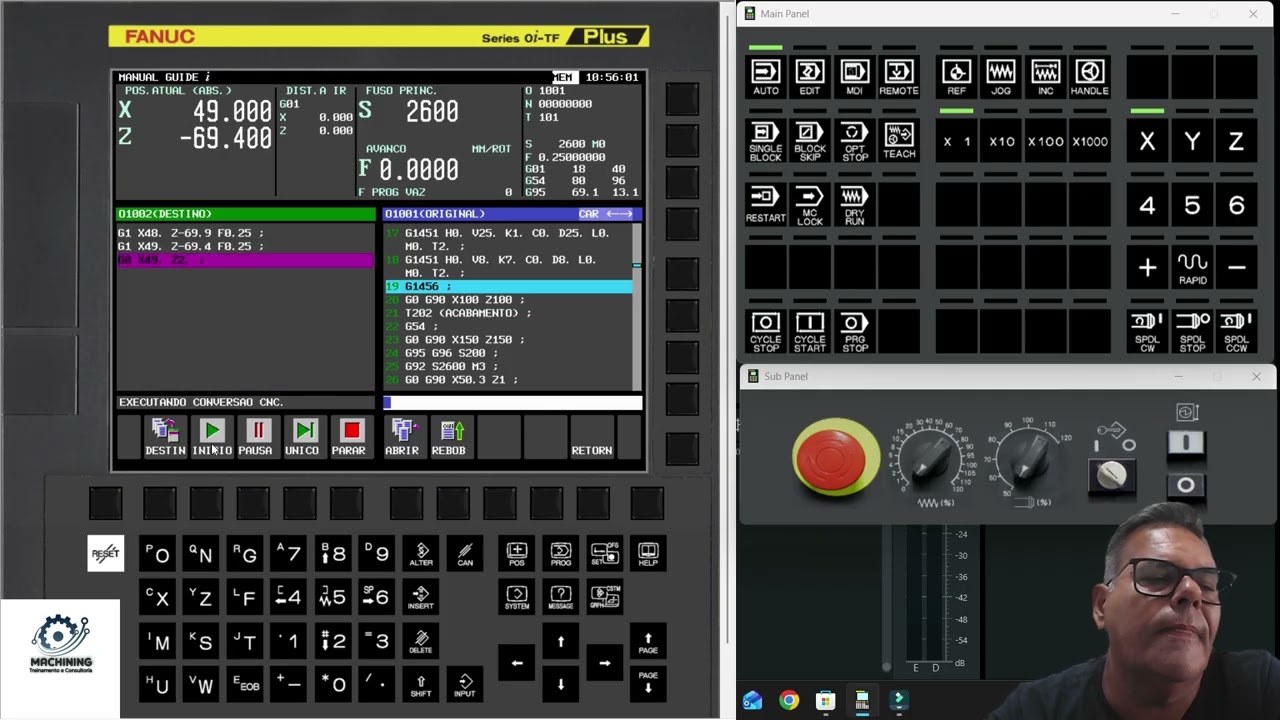Click the RAPID traverse button
This screenshot has width=1280, height=720.
click(x=1192, y=268)
